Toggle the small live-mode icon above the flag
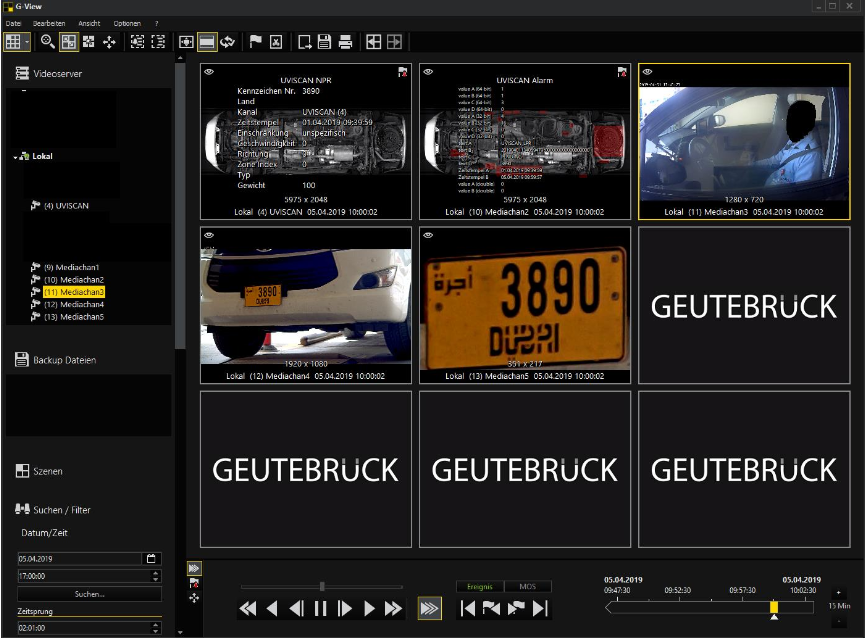The image size is (865, 638). coord(194,568)
